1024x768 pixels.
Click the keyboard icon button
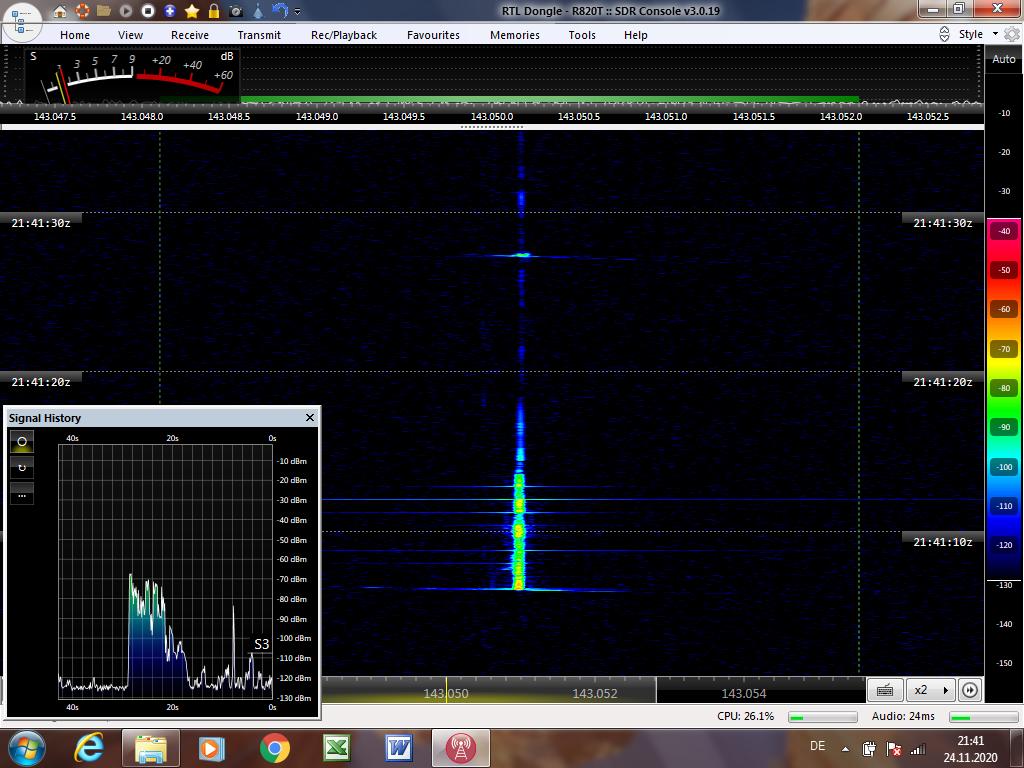coord(885,690)
